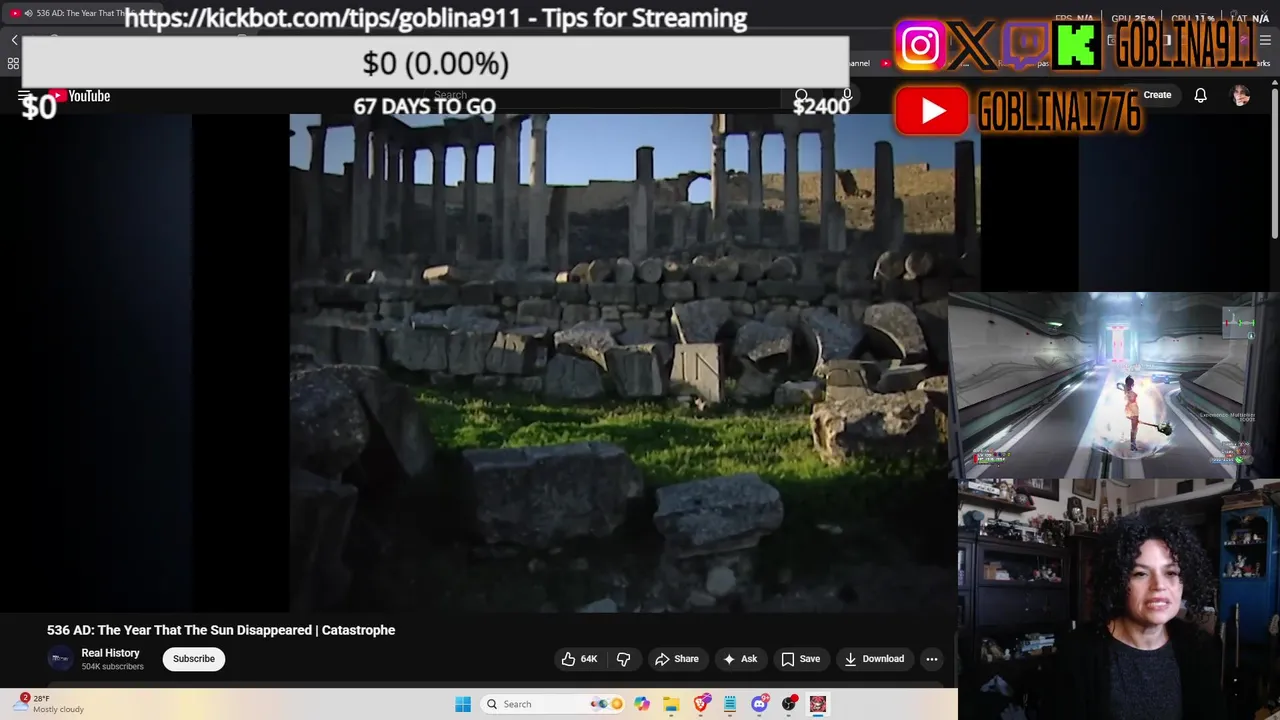This screenshot has height=720, width=1280.
Task: Share the 536 AD video
Action: (x=677, y=659)
